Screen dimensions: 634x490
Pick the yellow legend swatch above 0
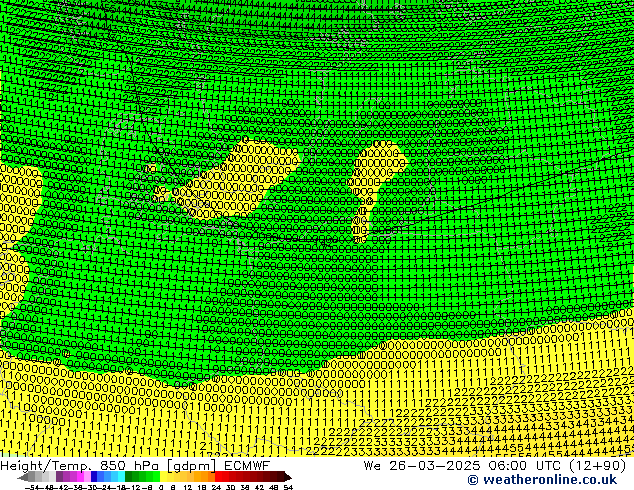pos(164,476)
